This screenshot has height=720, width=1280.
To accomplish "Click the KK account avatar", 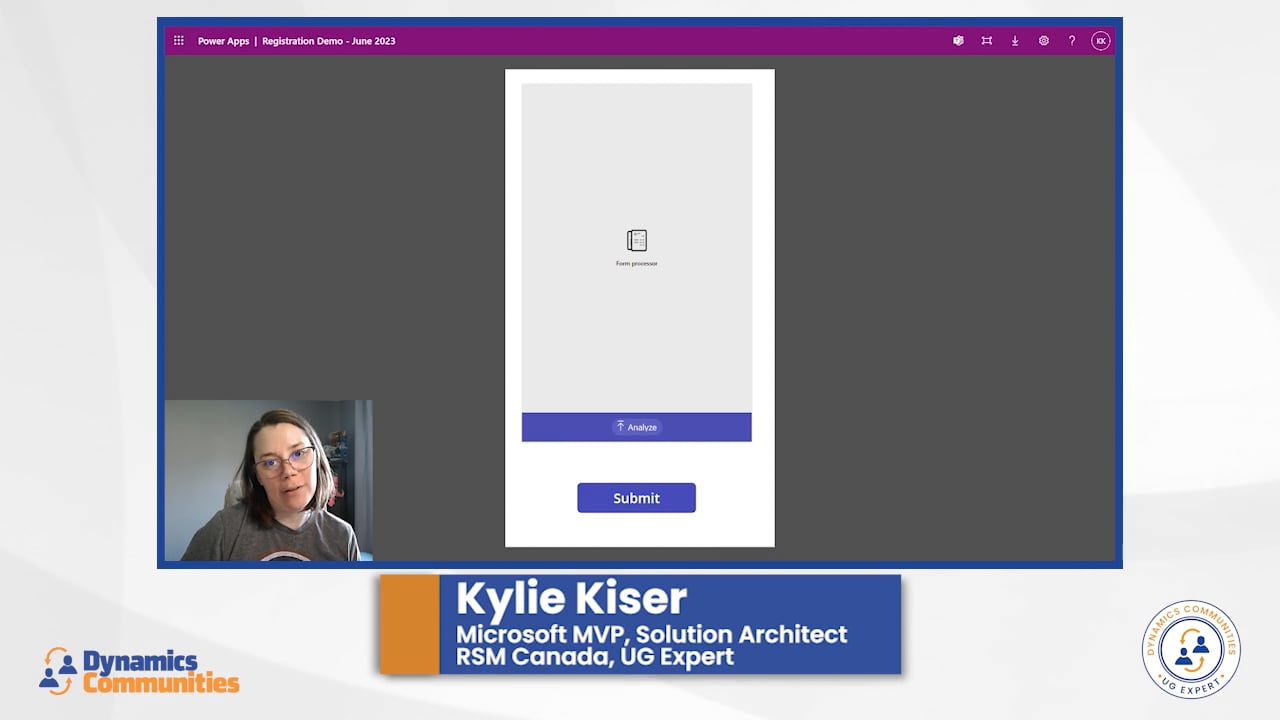I will coord(1100,40).
